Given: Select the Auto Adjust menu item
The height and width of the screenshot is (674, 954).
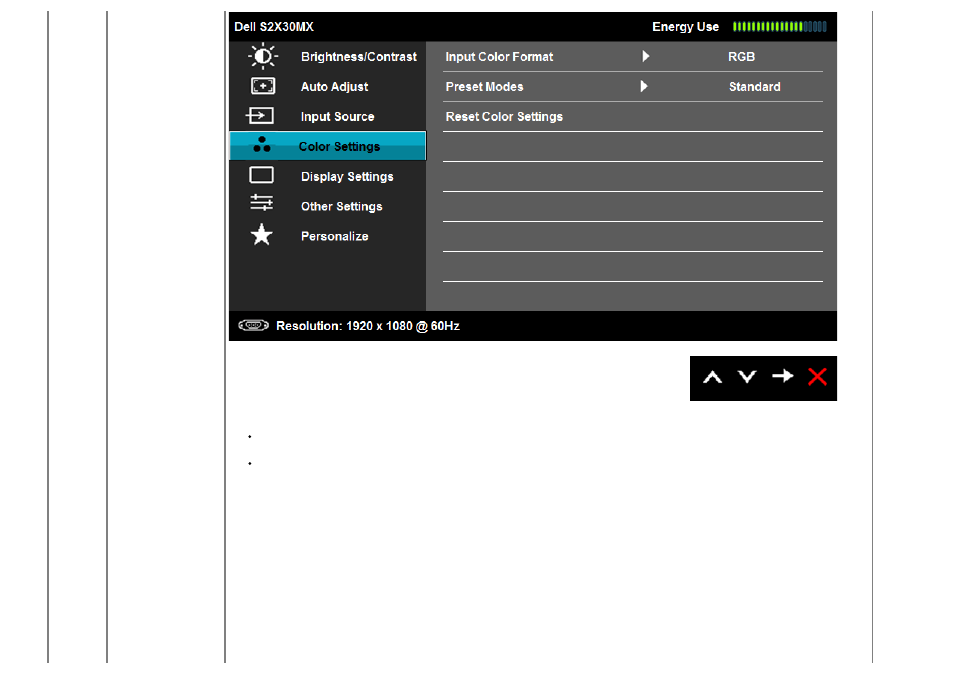Looking at the screenshot, I should 334,86.
